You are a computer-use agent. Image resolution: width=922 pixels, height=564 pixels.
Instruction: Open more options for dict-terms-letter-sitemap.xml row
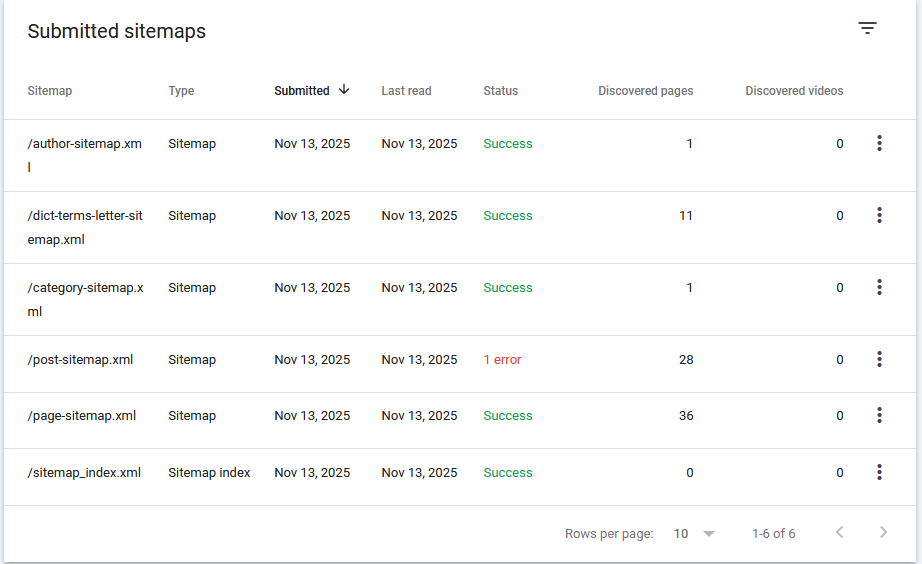(x=879, y=216)
